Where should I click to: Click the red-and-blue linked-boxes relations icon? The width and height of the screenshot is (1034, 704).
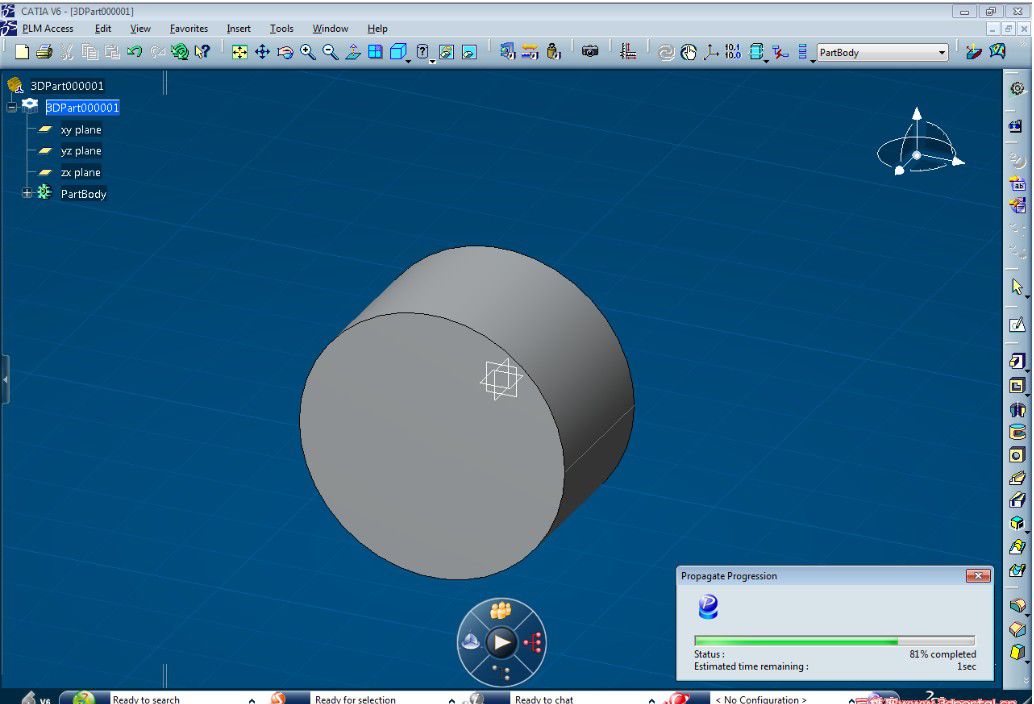tap(780, 52)
